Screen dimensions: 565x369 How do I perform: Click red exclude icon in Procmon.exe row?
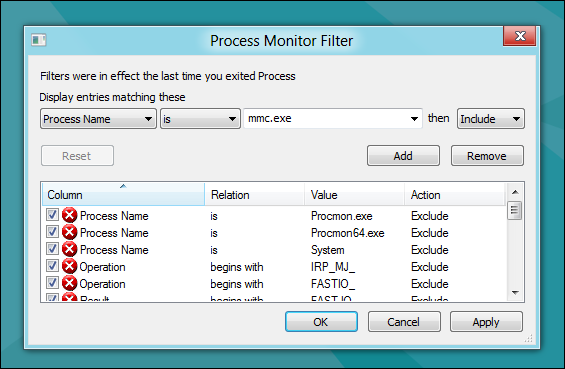69,215
